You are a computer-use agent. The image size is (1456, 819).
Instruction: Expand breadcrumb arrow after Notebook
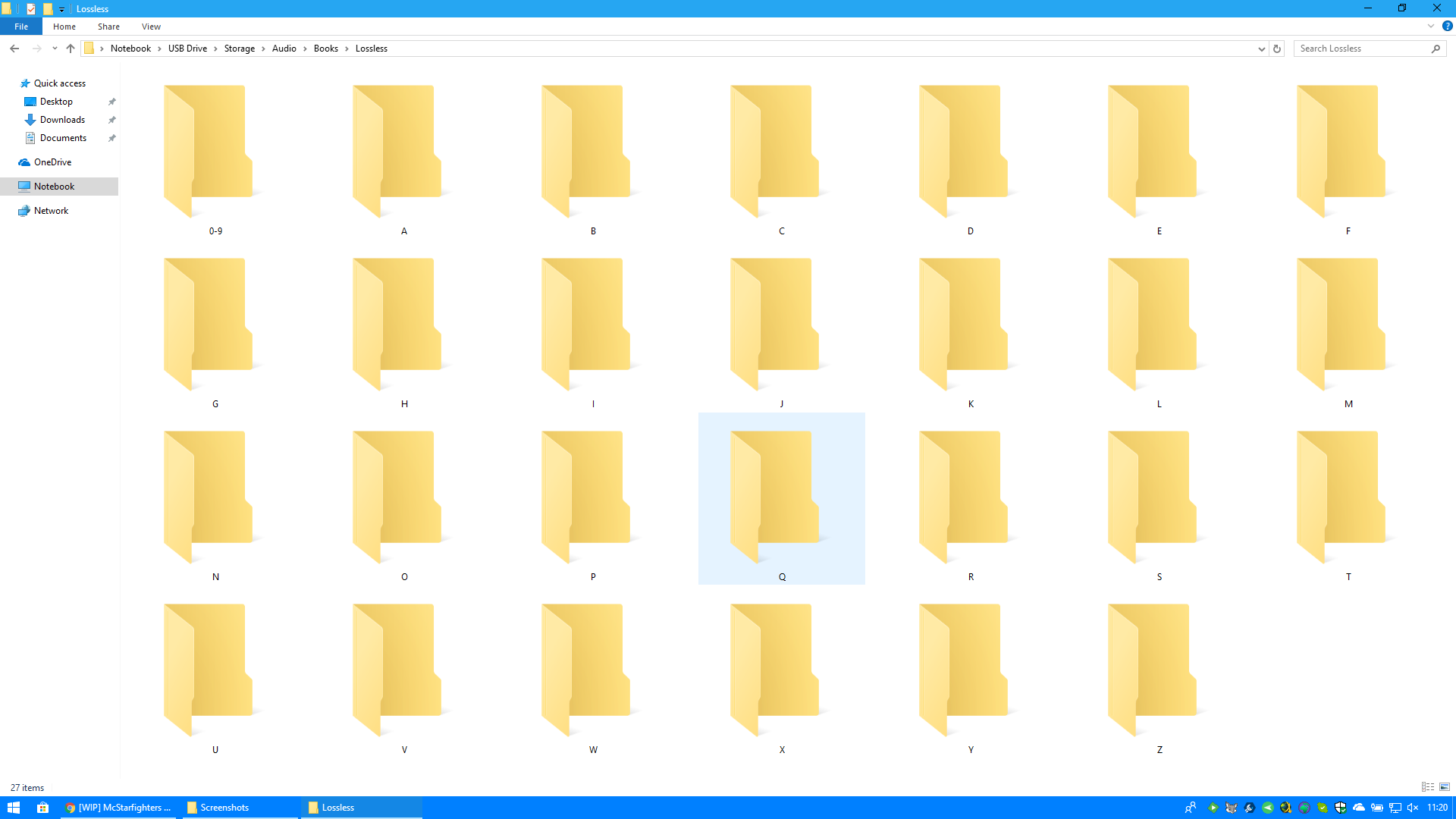click(159, 49)
